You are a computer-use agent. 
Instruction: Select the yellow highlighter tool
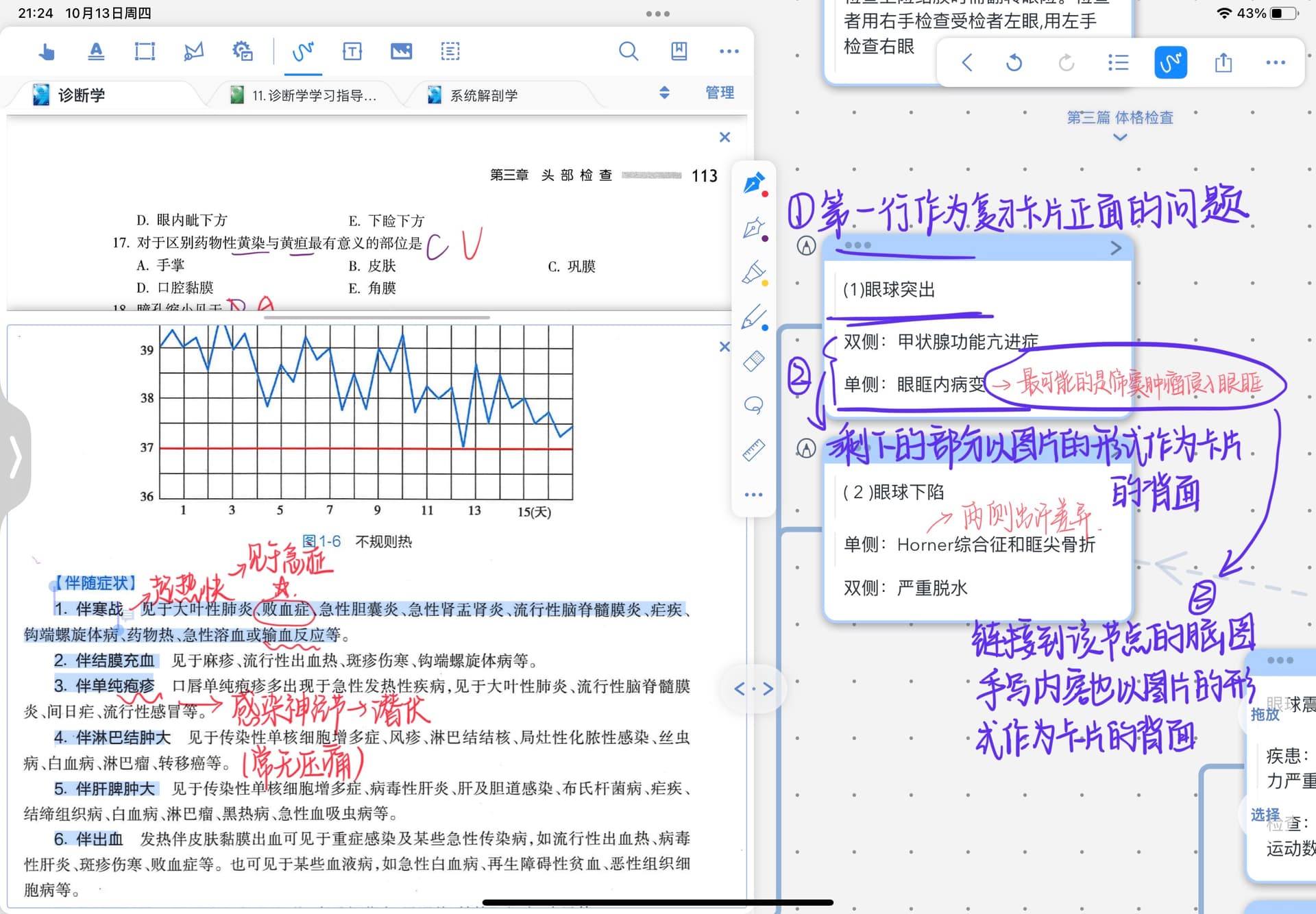click(754, 273)
